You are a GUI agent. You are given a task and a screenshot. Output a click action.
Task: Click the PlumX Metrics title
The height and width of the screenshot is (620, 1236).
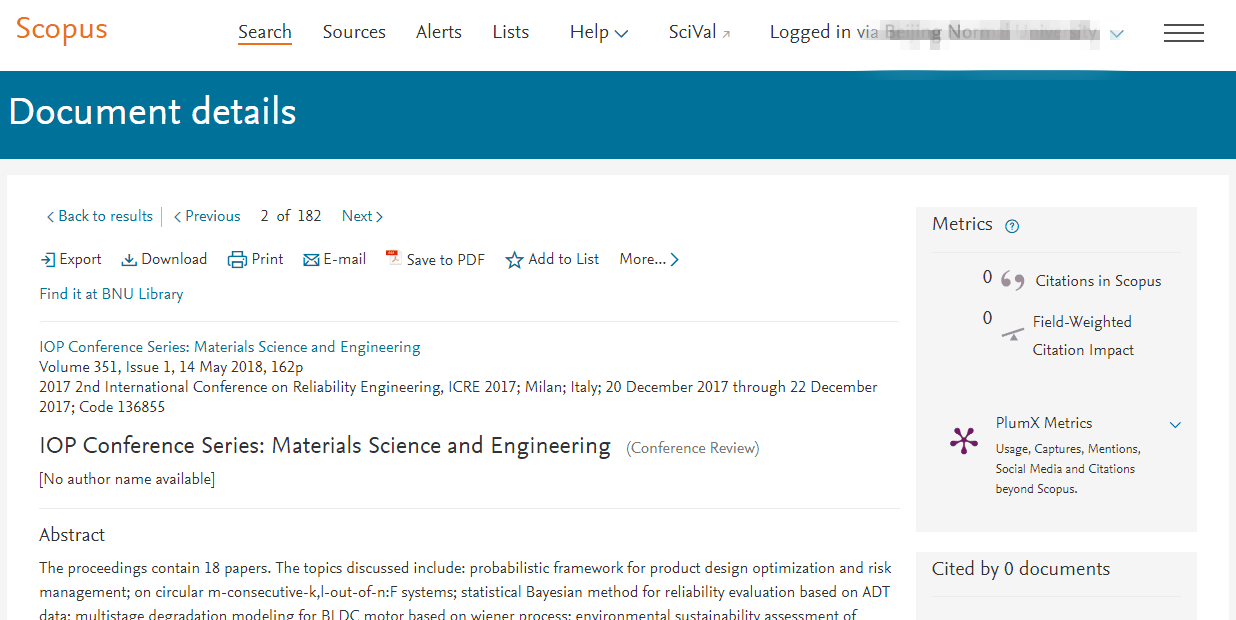pos(1044,423)
